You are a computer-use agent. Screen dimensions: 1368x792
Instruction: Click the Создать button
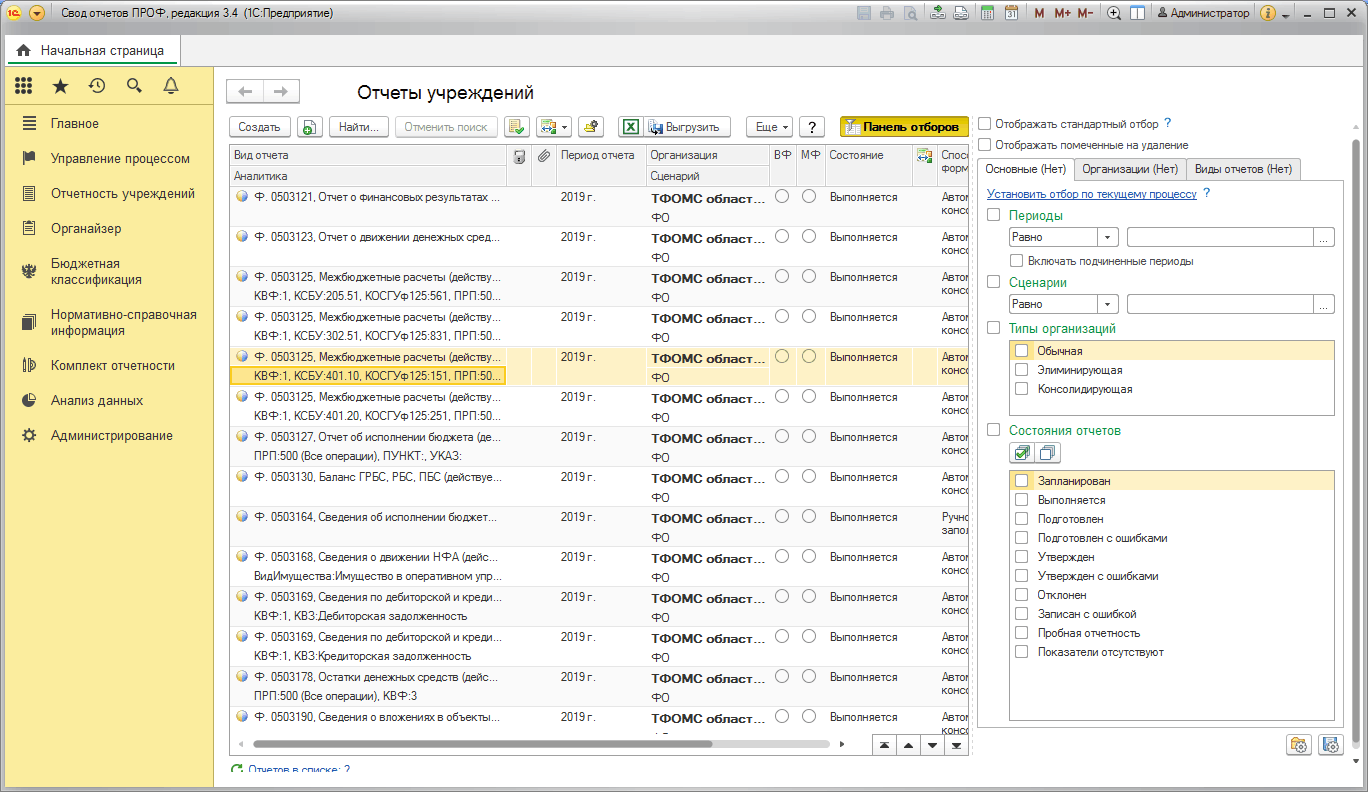coord(260,127)
